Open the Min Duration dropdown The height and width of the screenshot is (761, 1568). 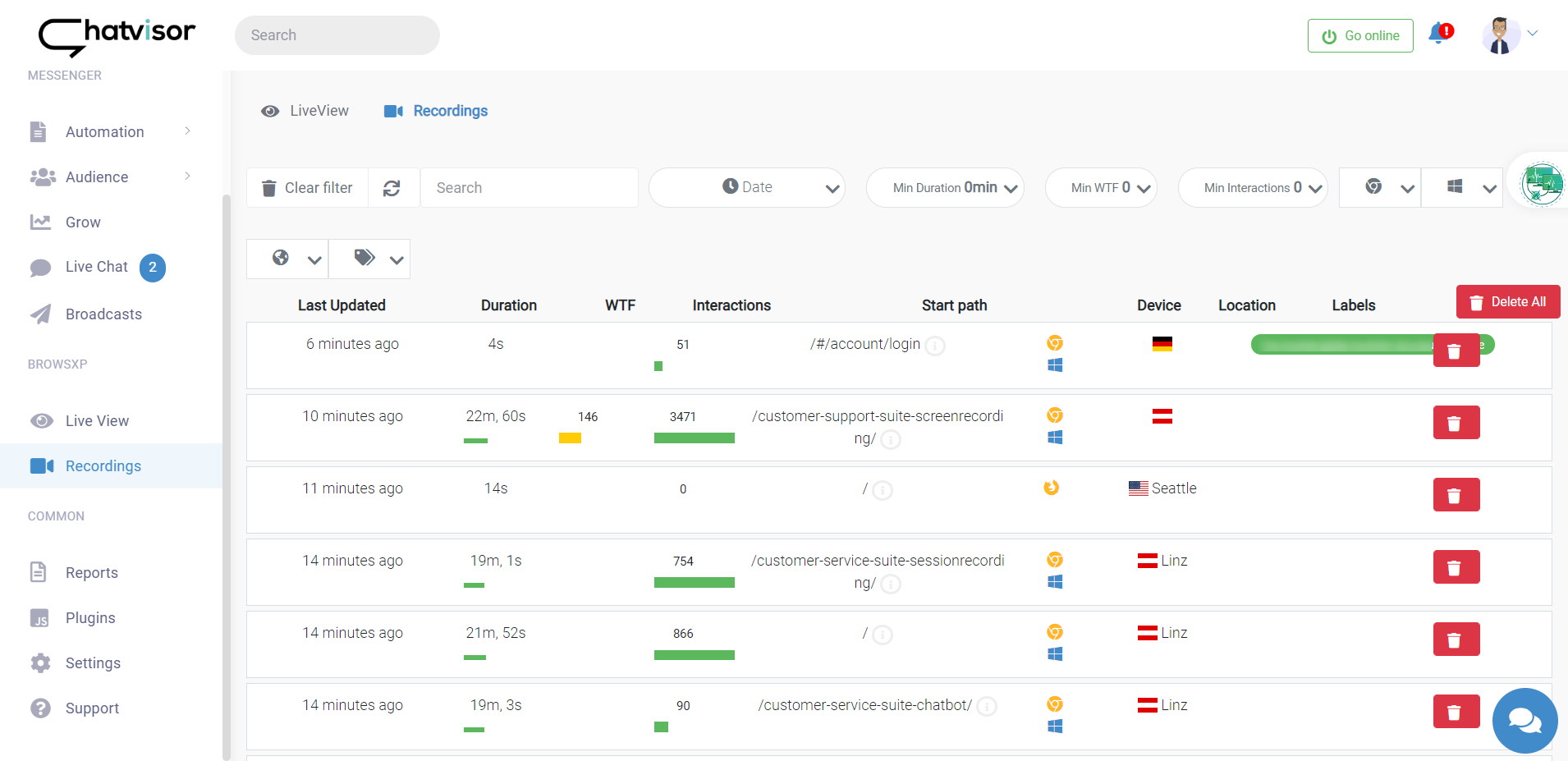pyautogui.click(x=945, y=187)
